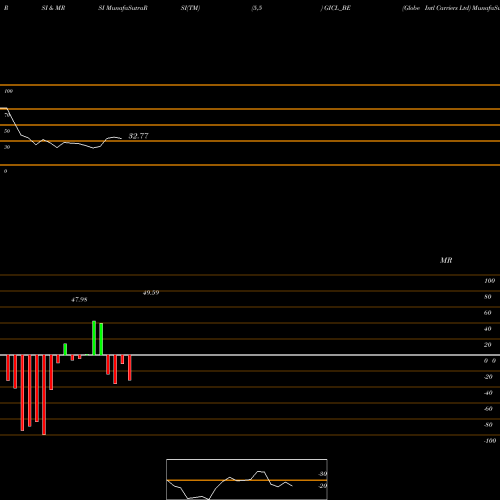Click the 'SI & MR' header text

pyautogui.click(x=53, y=8)
